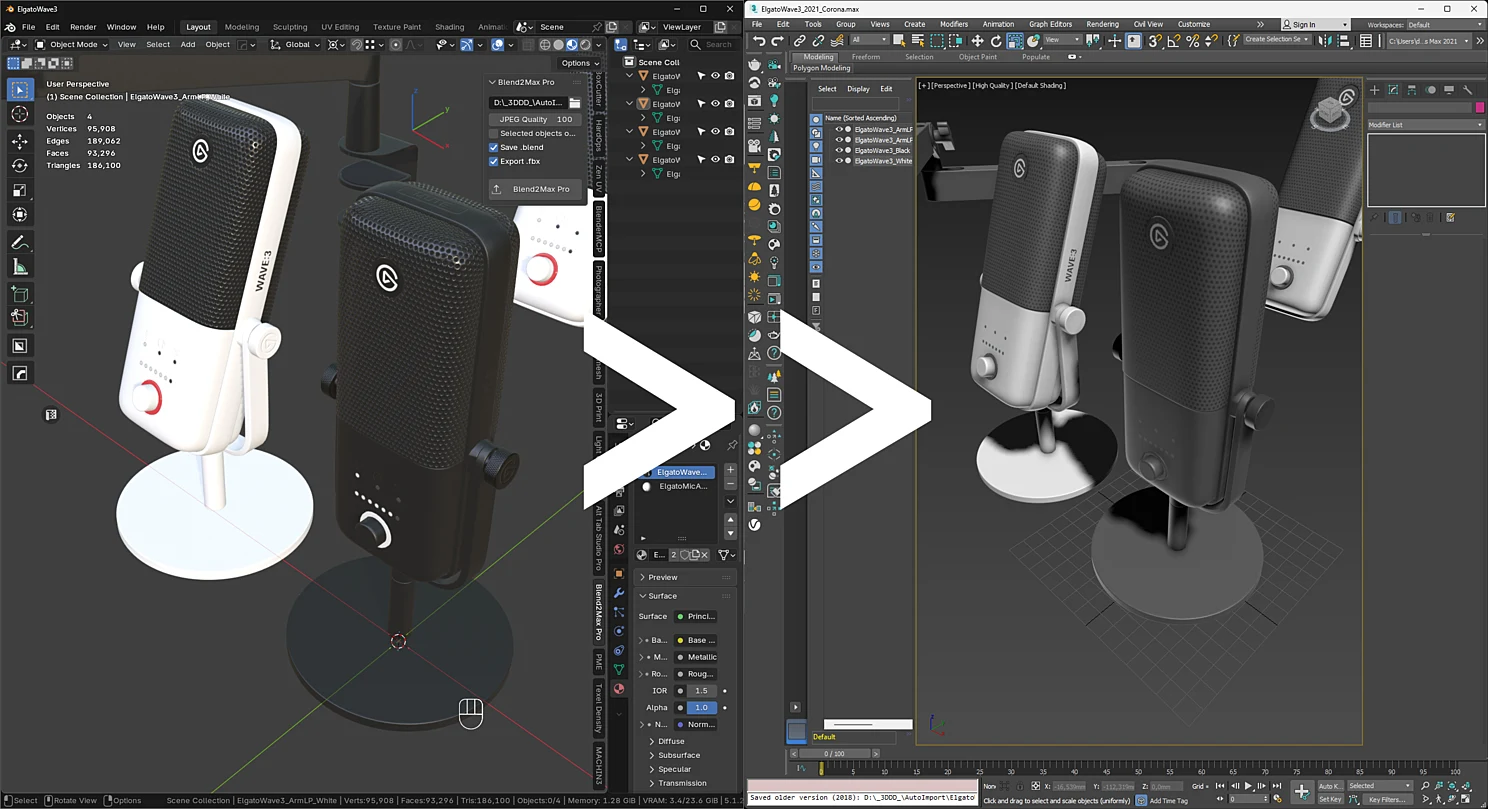
Task: Choose Select and Move in 3ds Max
Action: coord(978,40)
